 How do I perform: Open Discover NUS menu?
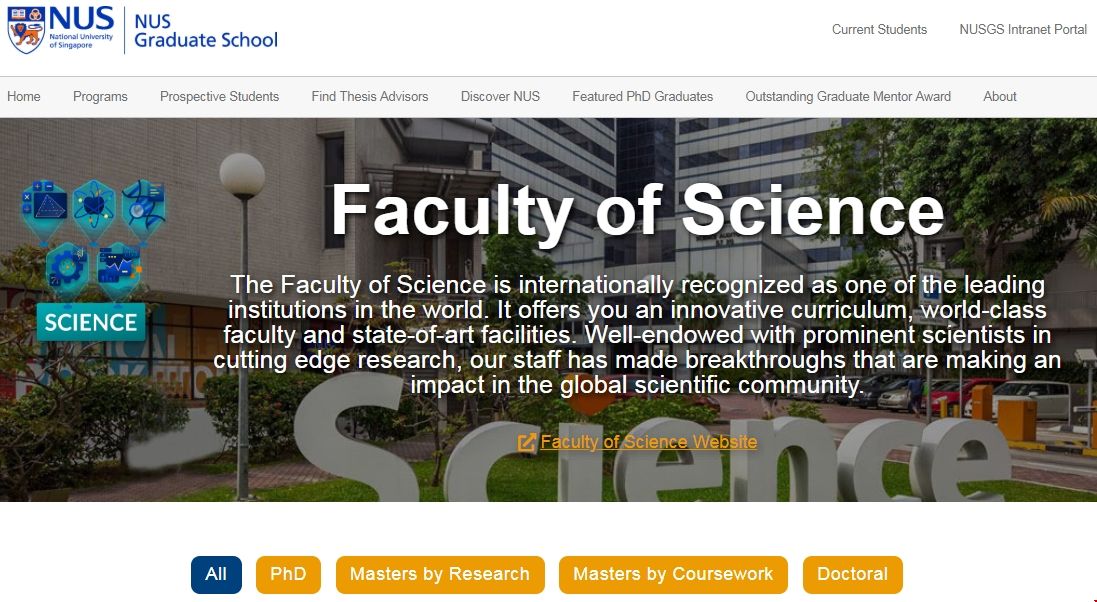point(500,97)
